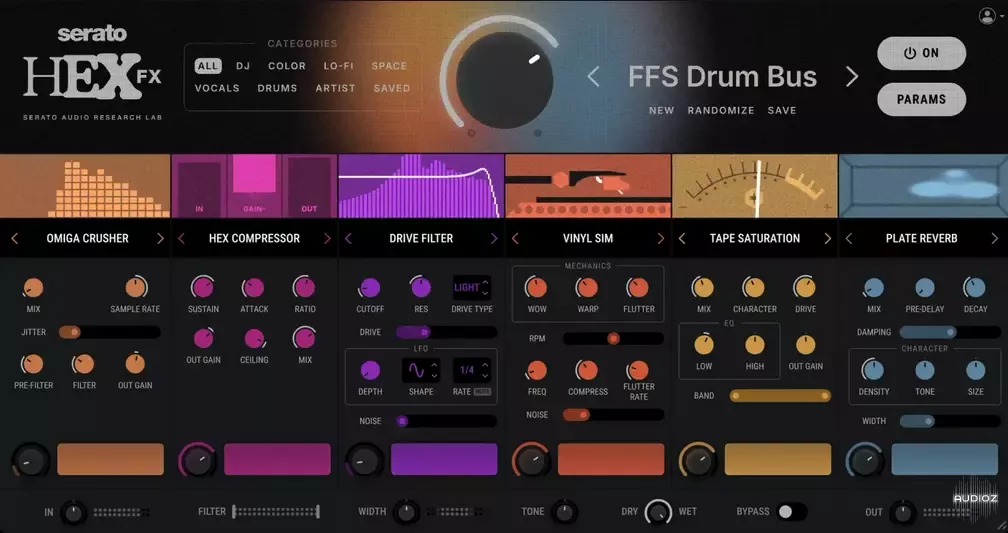Click the PRE-DELAY knob in Plate Reverb
1008x533 pixels.
click(924, 287)
